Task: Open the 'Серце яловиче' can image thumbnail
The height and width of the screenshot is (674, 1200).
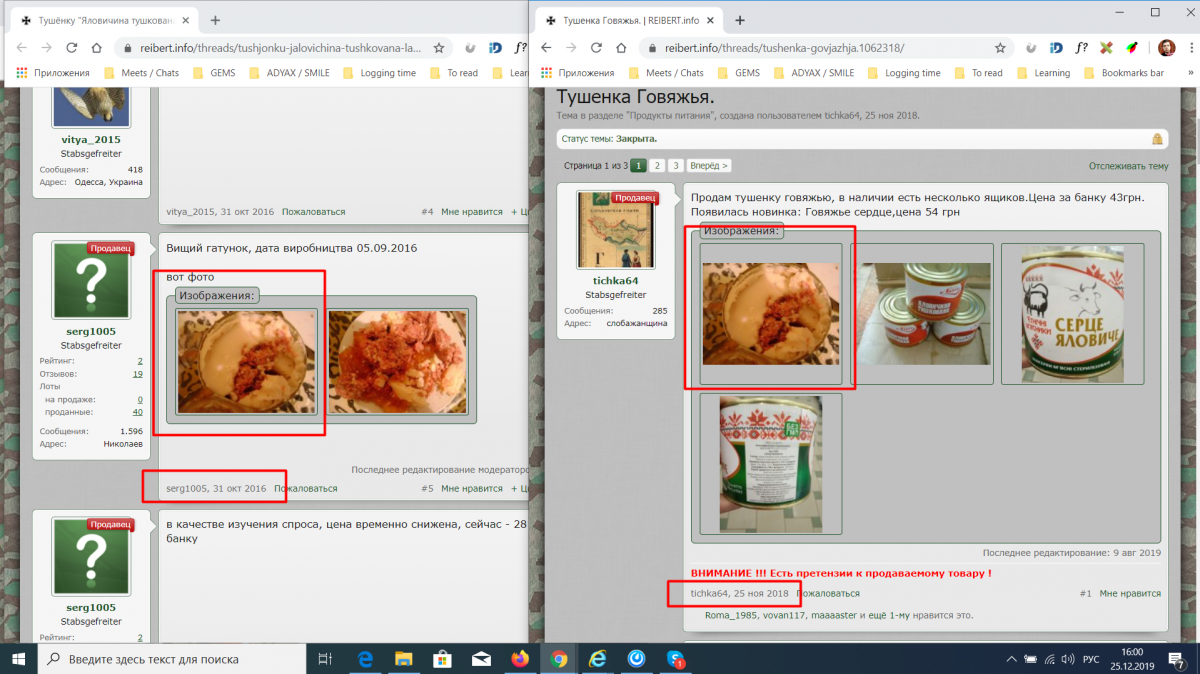Action: tap(1080, 313)
